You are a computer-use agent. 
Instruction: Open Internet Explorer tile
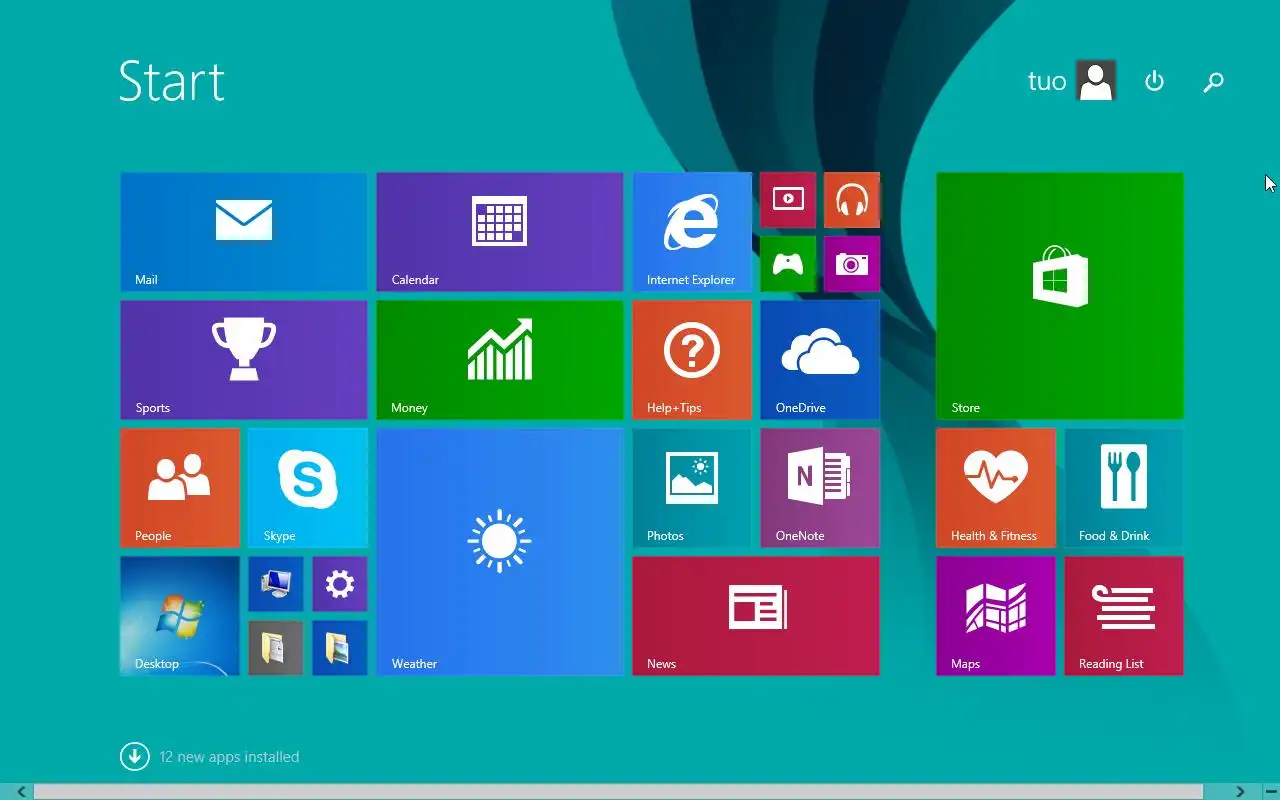point(692,232)
